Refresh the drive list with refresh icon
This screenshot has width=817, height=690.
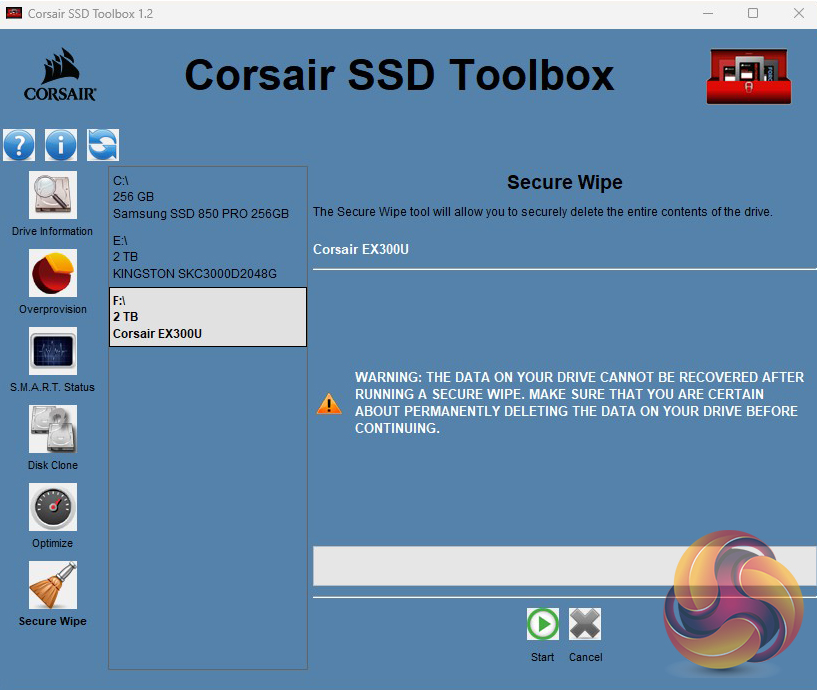tap(102, 145)
